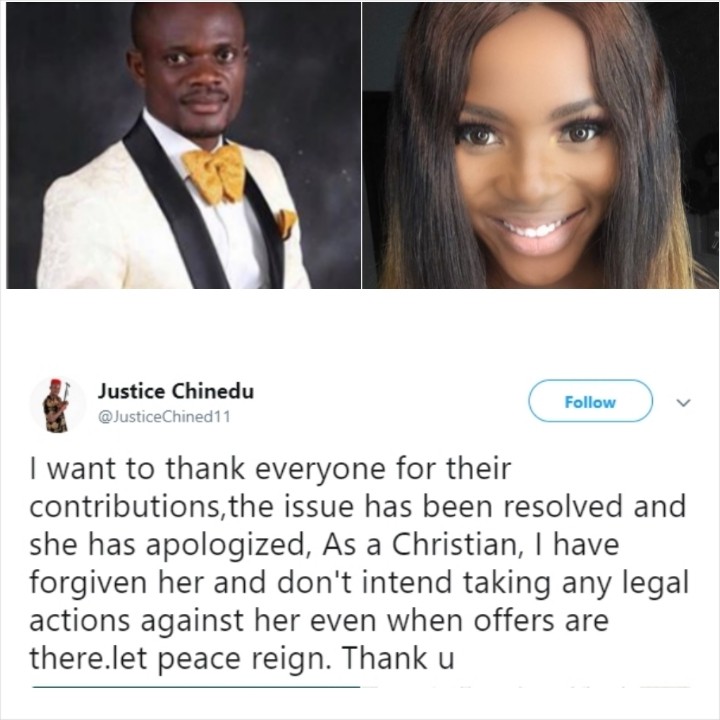Click the line 'actions against her even when offers are'

(319, 621)
